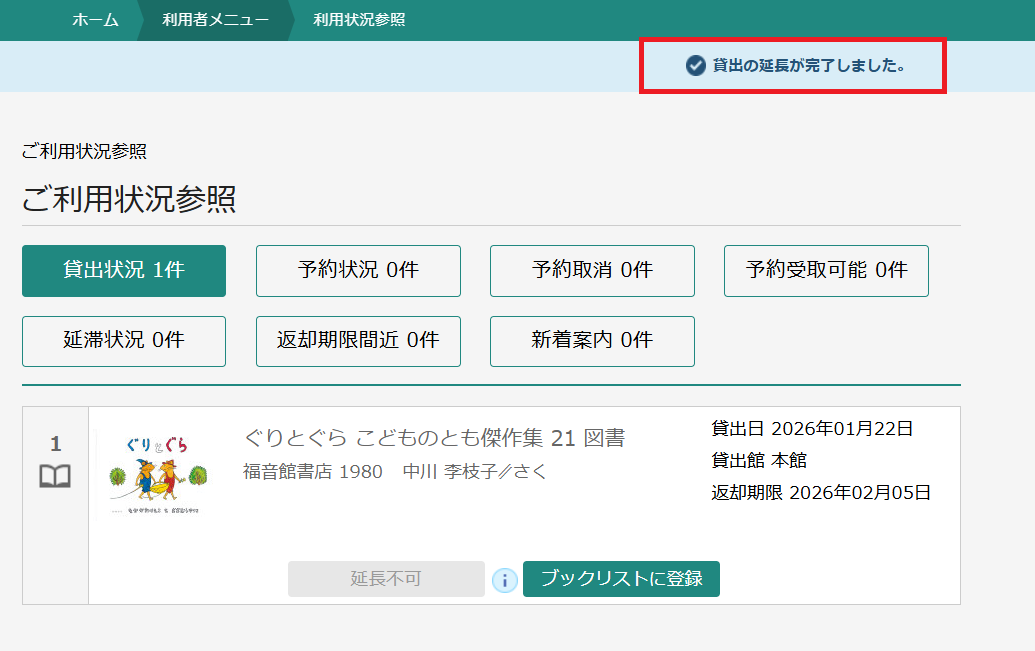The width and height of the screenshot is (1035, 651).
Task: Click the open book icon in item row
Action: (x=55, y=477)
